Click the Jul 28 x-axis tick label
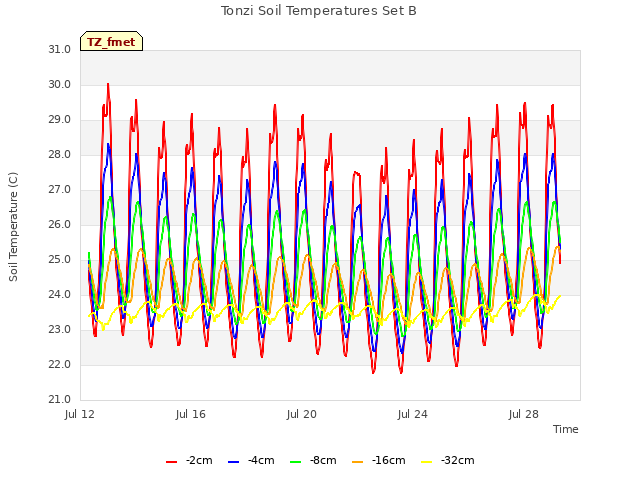This screenshot has width=640, height=480. coord(524,414)
